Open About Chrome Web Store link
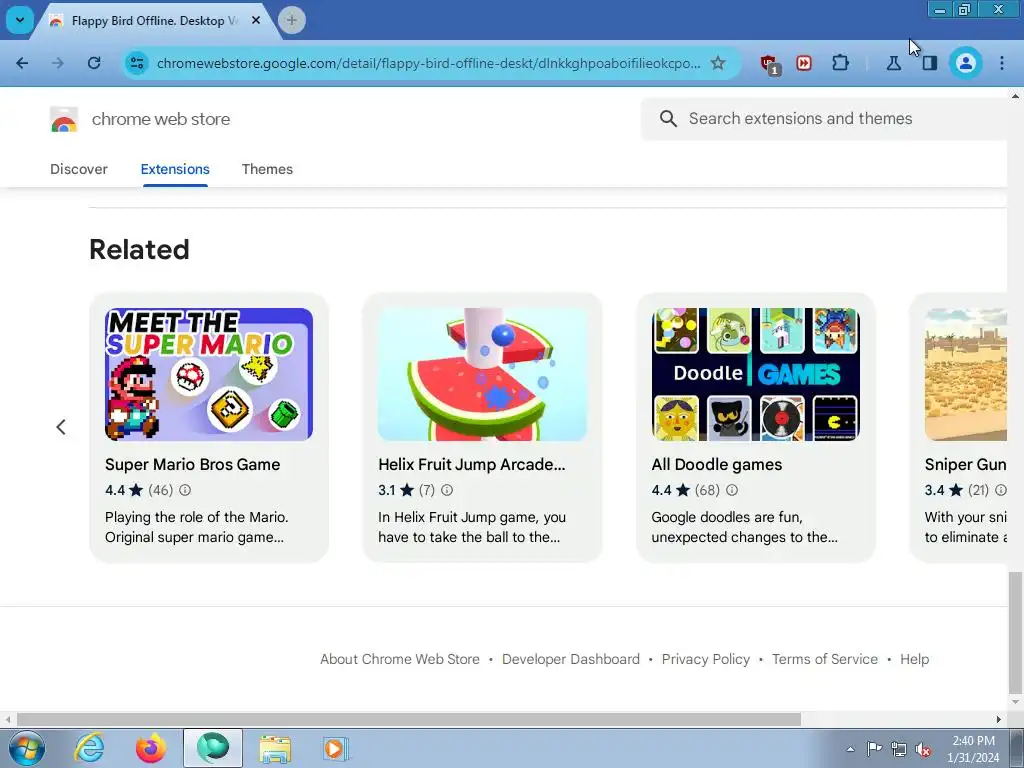The height and width of the screenshot is (768, 1024). (x=400, y=659)
